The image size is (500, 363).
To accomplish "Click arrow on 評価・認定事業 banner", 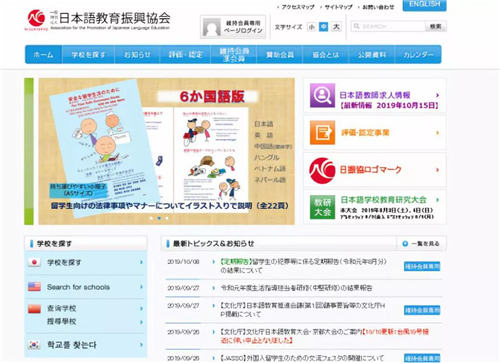I will [x=437, y=133].
